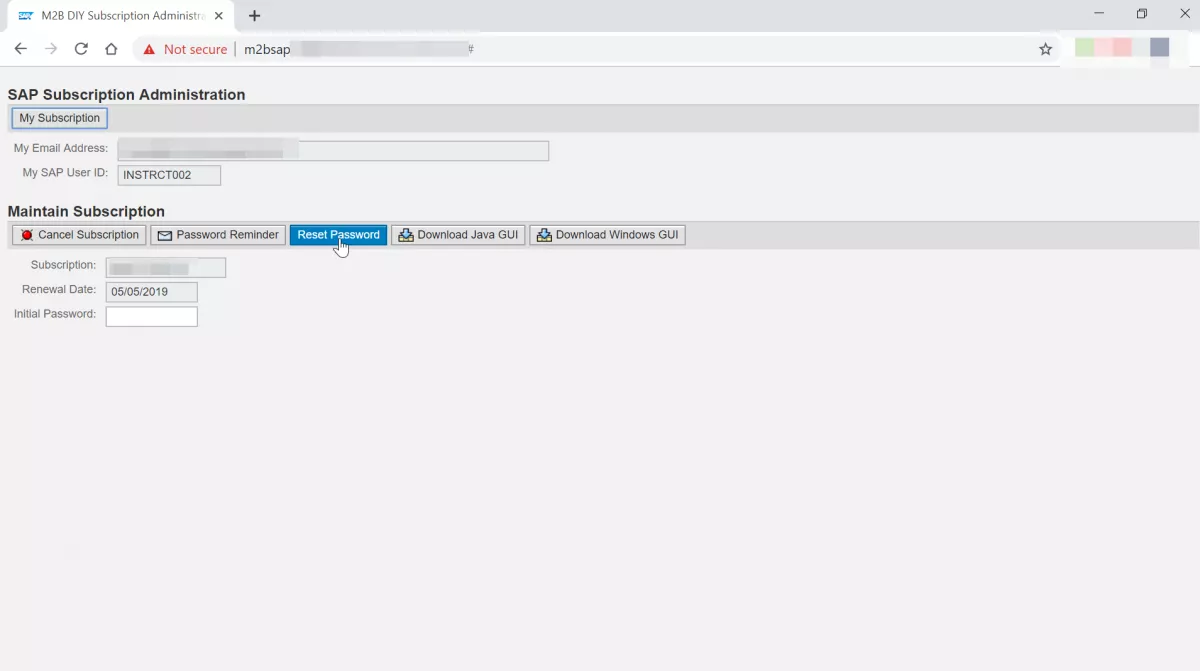The image size is (1200, 671).
Task: Click into the Initial Password field
Action: (x=152, y=316)
